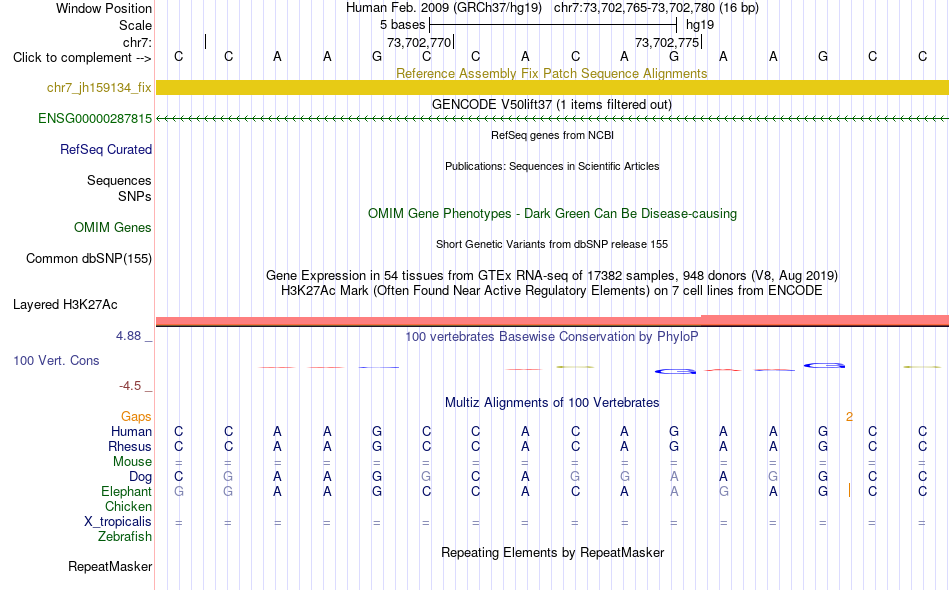This screenshot has height=590, width=950.
Task: Click the blue PhyloP peak below 73,702,775
Action: pyautogui.click(x=676, y=371)
